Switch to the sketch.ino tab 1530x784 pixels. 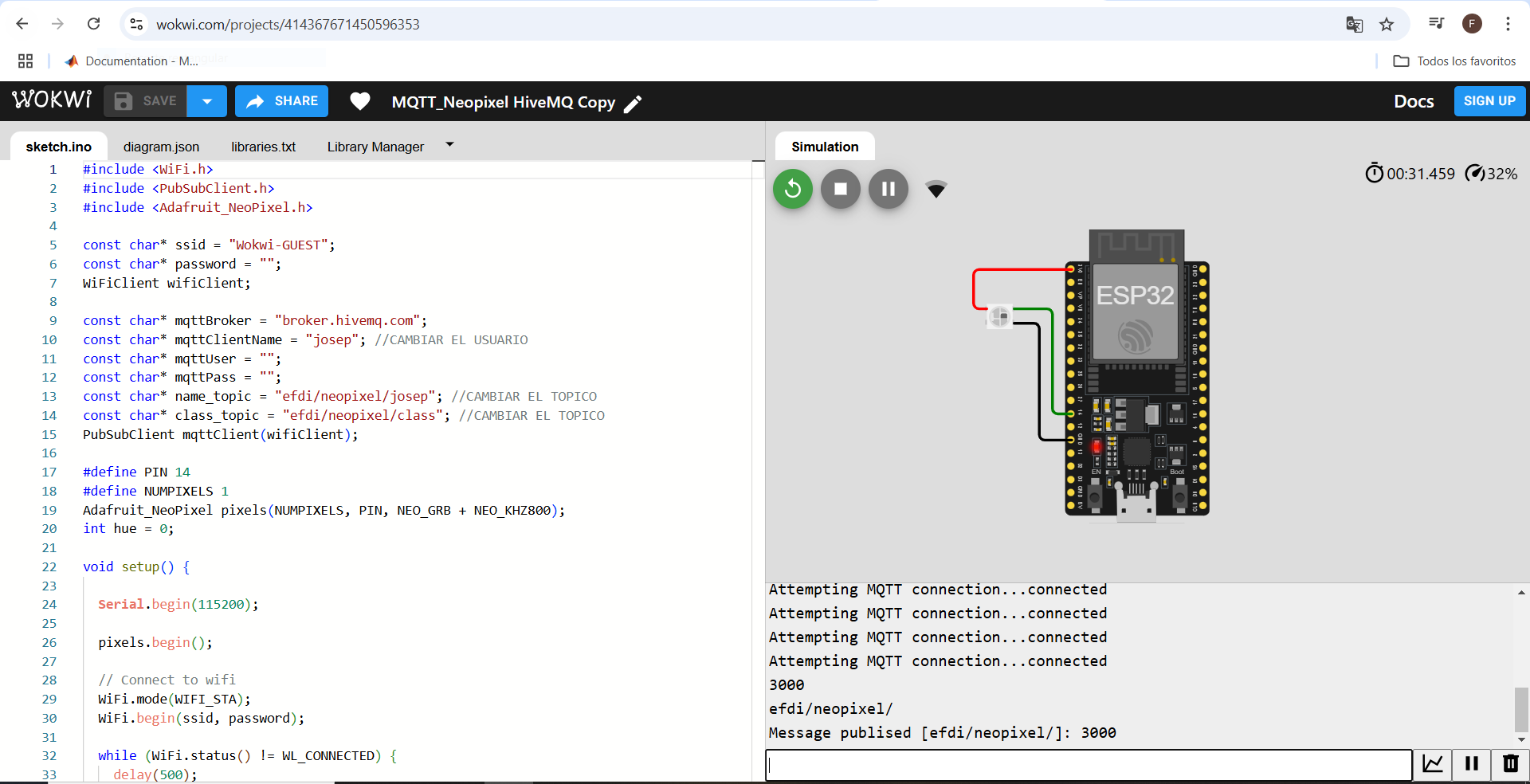pos(59,147)
